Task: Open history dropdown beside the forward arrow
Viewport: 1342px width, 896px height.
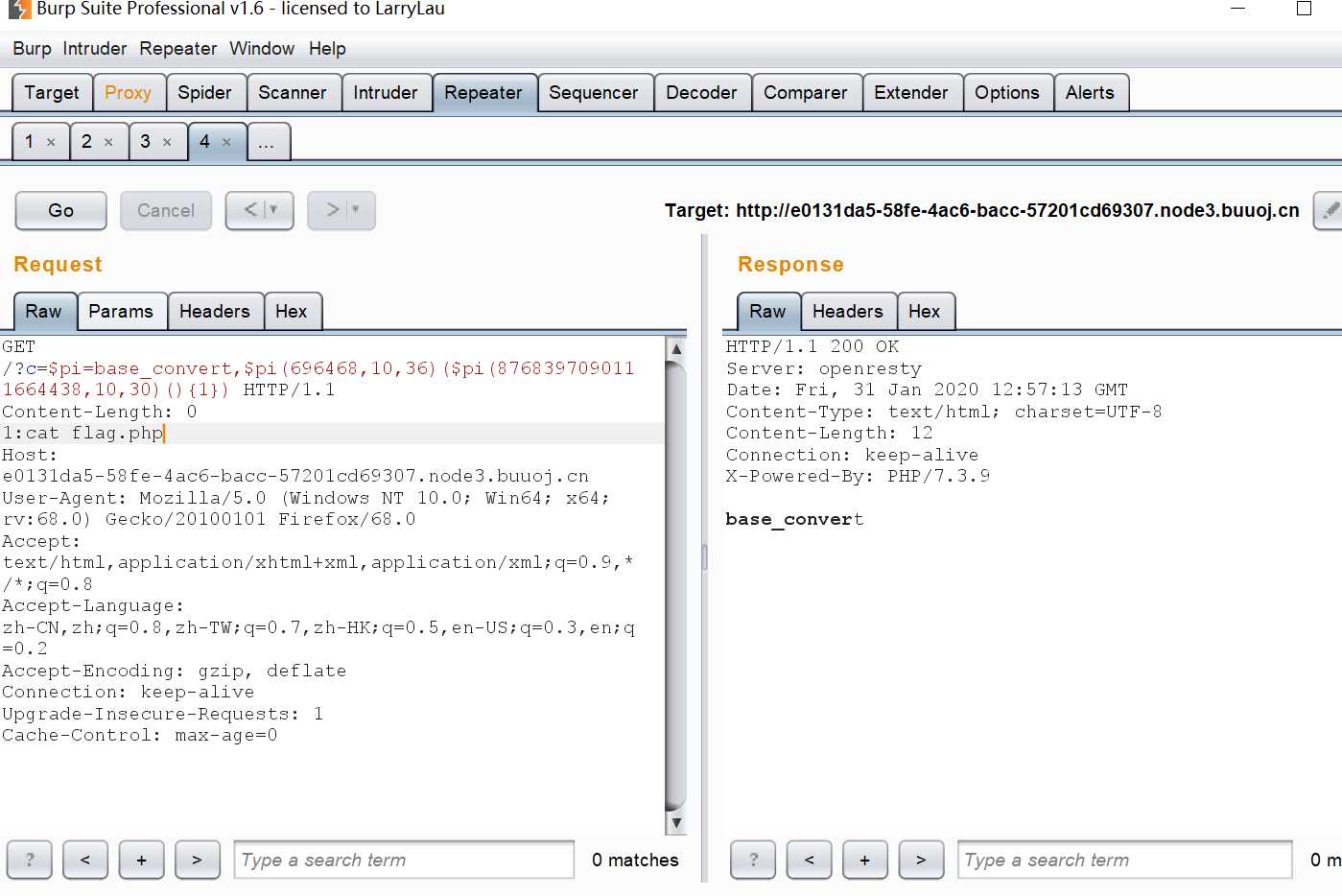Action: pos(357,210)
